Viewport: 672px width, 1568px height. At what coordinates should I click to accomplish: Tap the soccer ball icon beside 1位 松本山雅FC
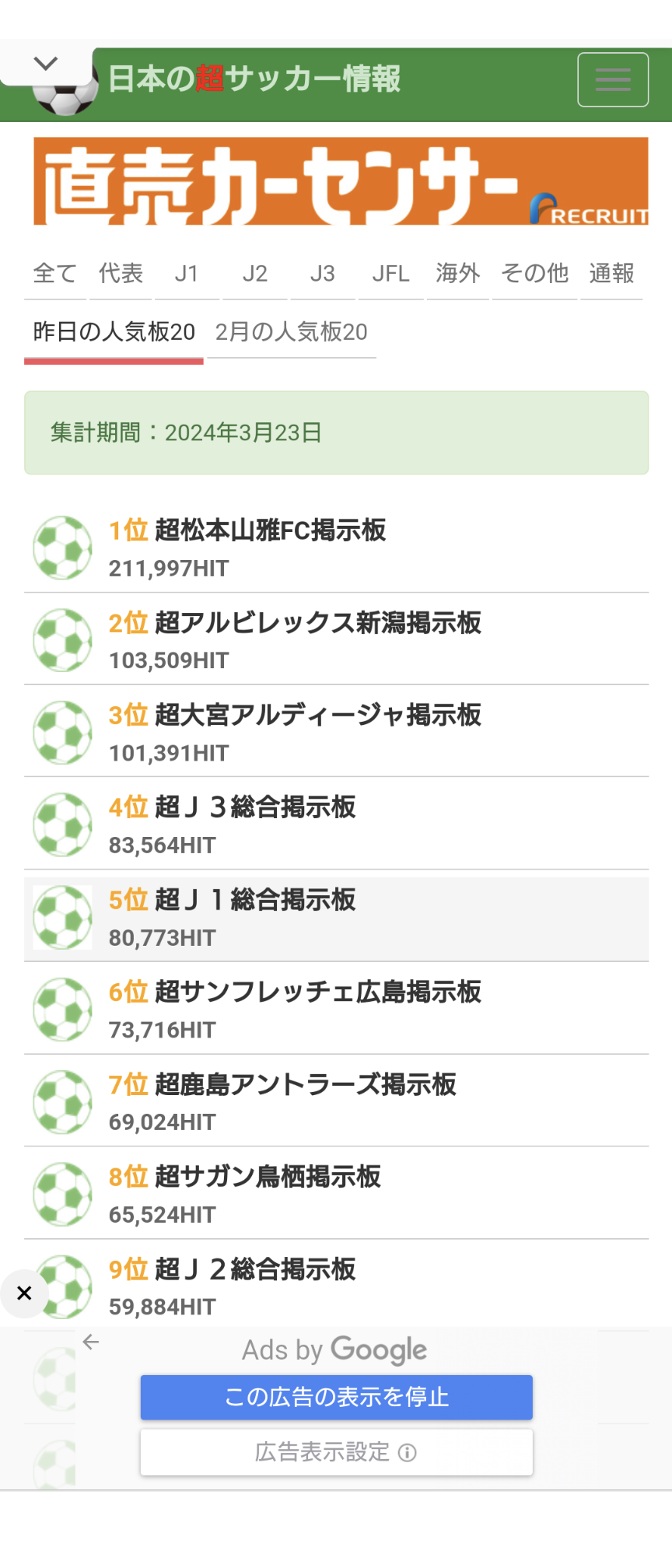point(62,548)
